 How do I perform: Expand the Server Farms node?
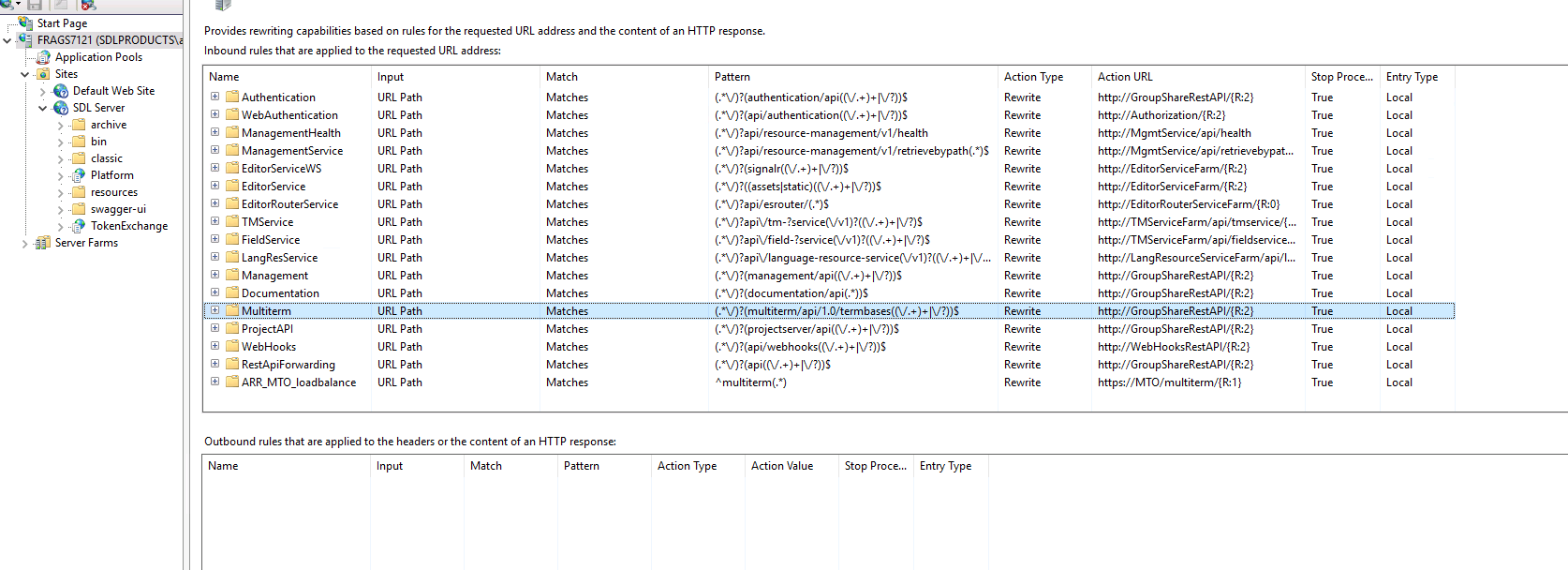coord(25,243)
